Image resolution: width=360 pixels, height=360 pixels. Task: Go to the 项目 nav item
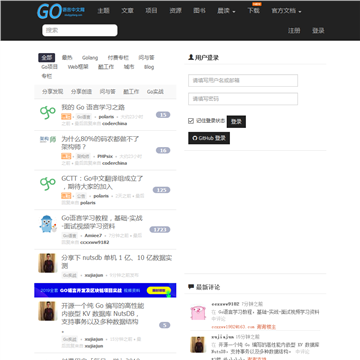point(151,11)
